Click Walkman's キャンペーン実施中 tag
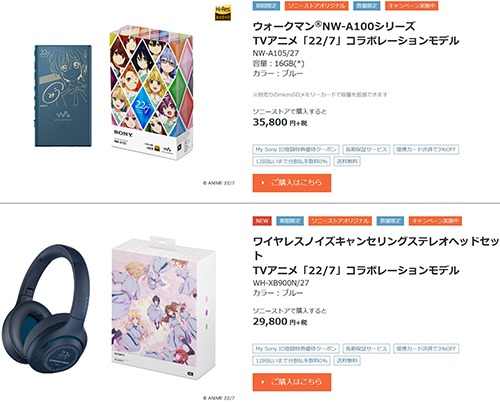The image size is (500, 403). [x=412, y=6]
